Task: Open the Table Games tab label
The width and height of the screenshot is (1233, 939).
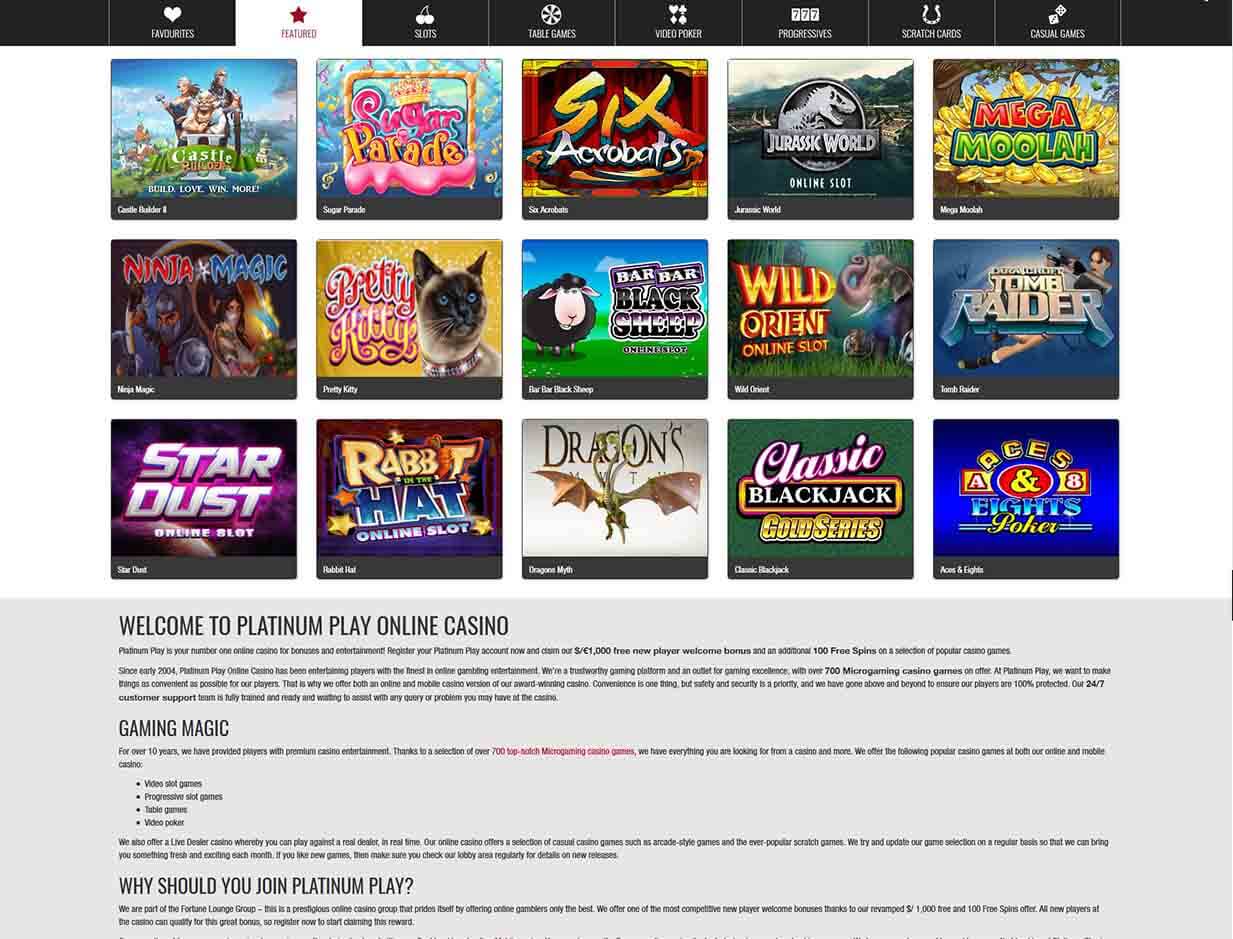Action: pos(551,34)
